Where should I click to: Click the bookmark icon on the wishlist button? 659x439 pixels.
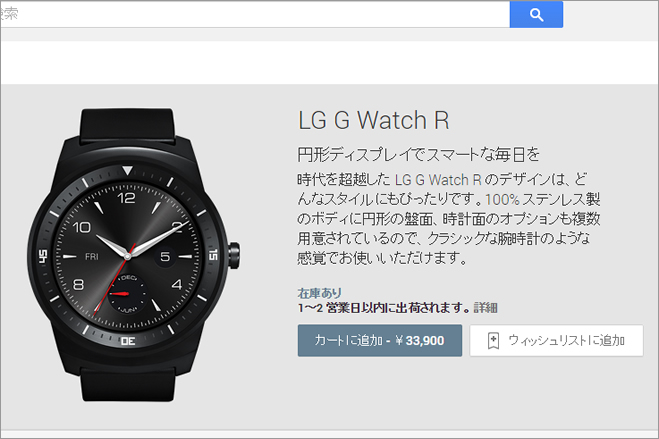493,340
